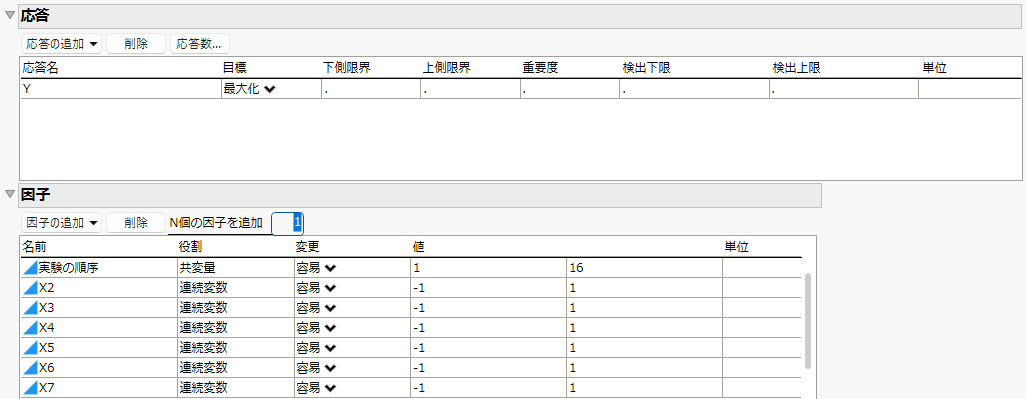Collapse the 応答 section disclosure triangle
The width and height of the screenshot is (1026, 399).
pos(10,16)
